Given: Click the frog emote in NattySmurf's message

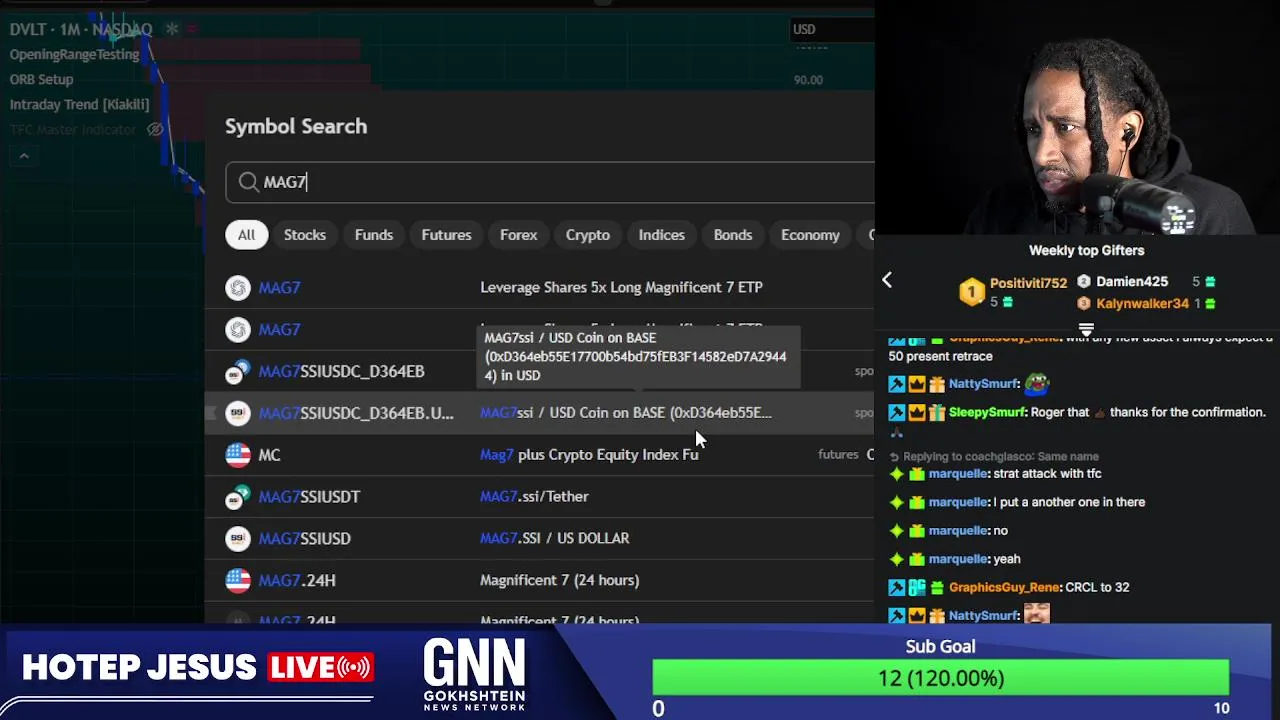Looking at the screenshot, I should pyautogui.click(x=1037, y=383).
